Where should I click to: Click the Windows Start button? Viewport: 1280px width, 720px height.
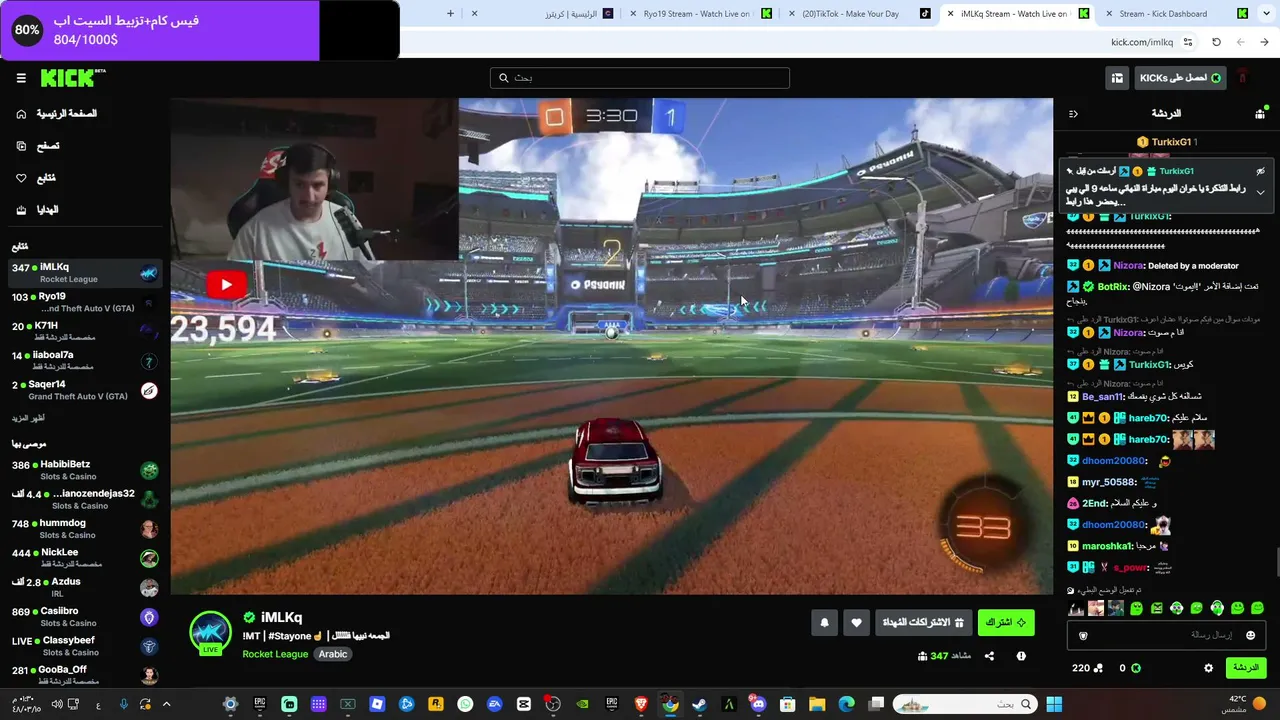pyautogui.click(x=1054, y=704)
